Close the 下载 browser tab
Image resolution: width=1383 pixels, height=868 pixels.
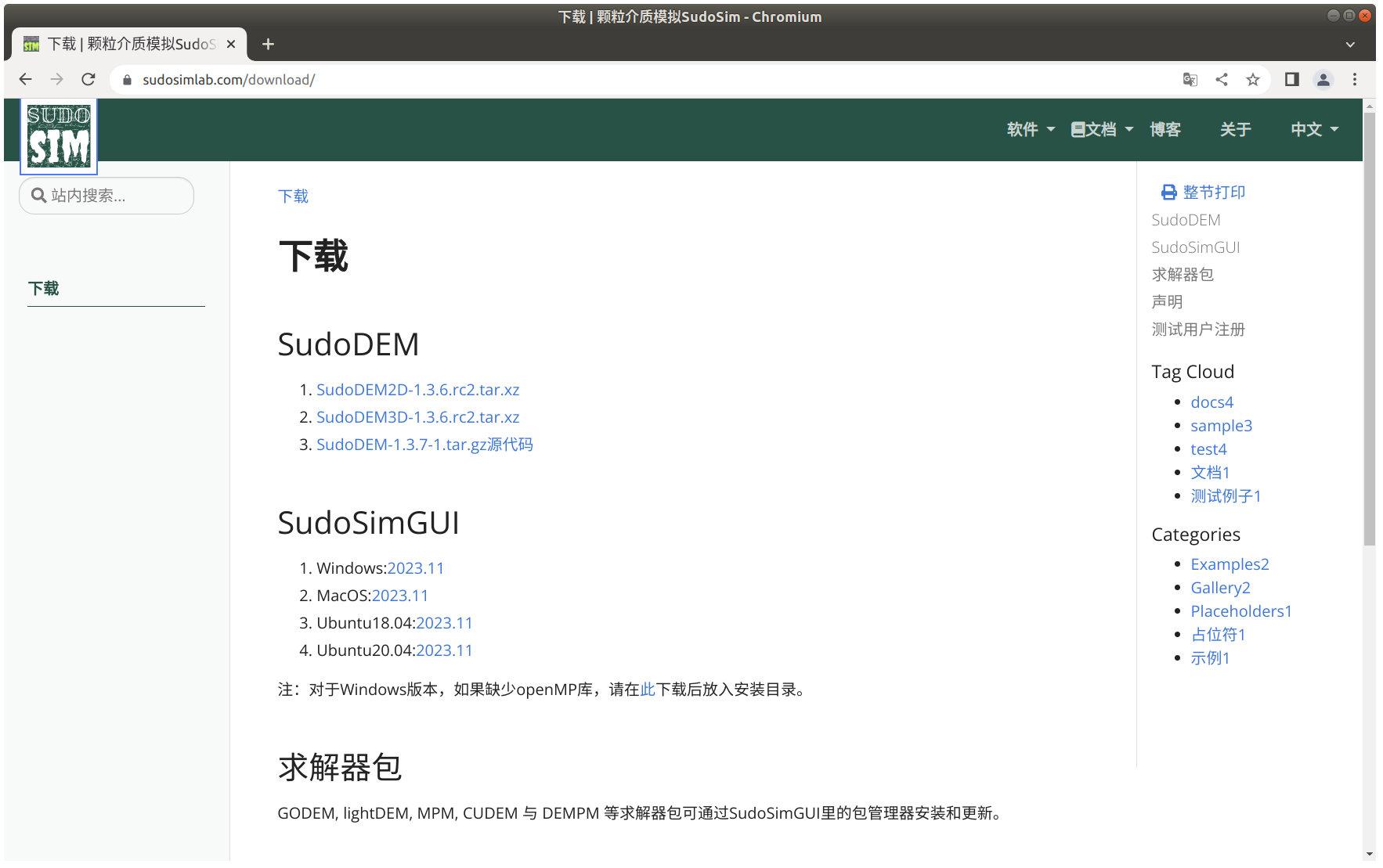231,44
